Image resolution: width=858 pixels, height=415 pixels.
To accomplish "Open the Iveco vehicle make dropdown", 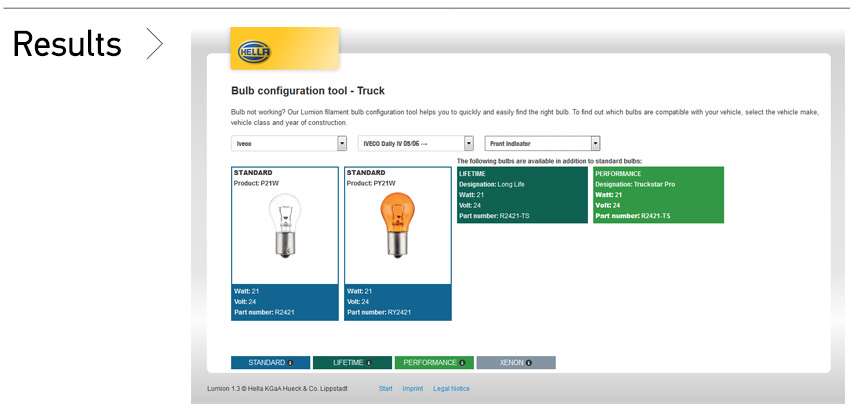I will [289, 143].
